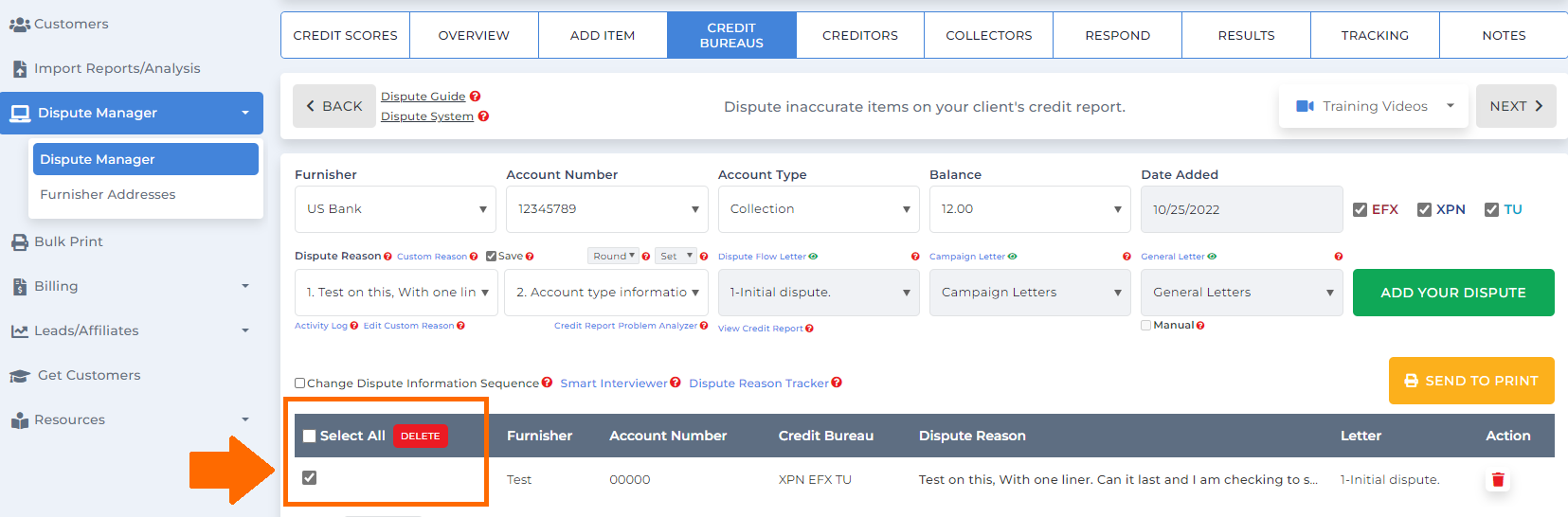Click the help icon beside View Credit Report

tap(809, 329)
